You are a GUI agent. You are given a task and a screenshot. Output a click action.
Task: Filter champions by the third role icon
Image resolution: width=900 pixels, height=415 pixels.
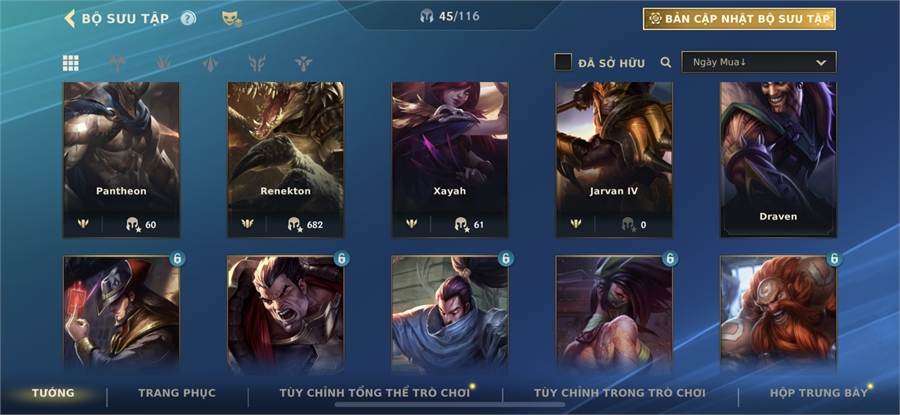point(210,63)
